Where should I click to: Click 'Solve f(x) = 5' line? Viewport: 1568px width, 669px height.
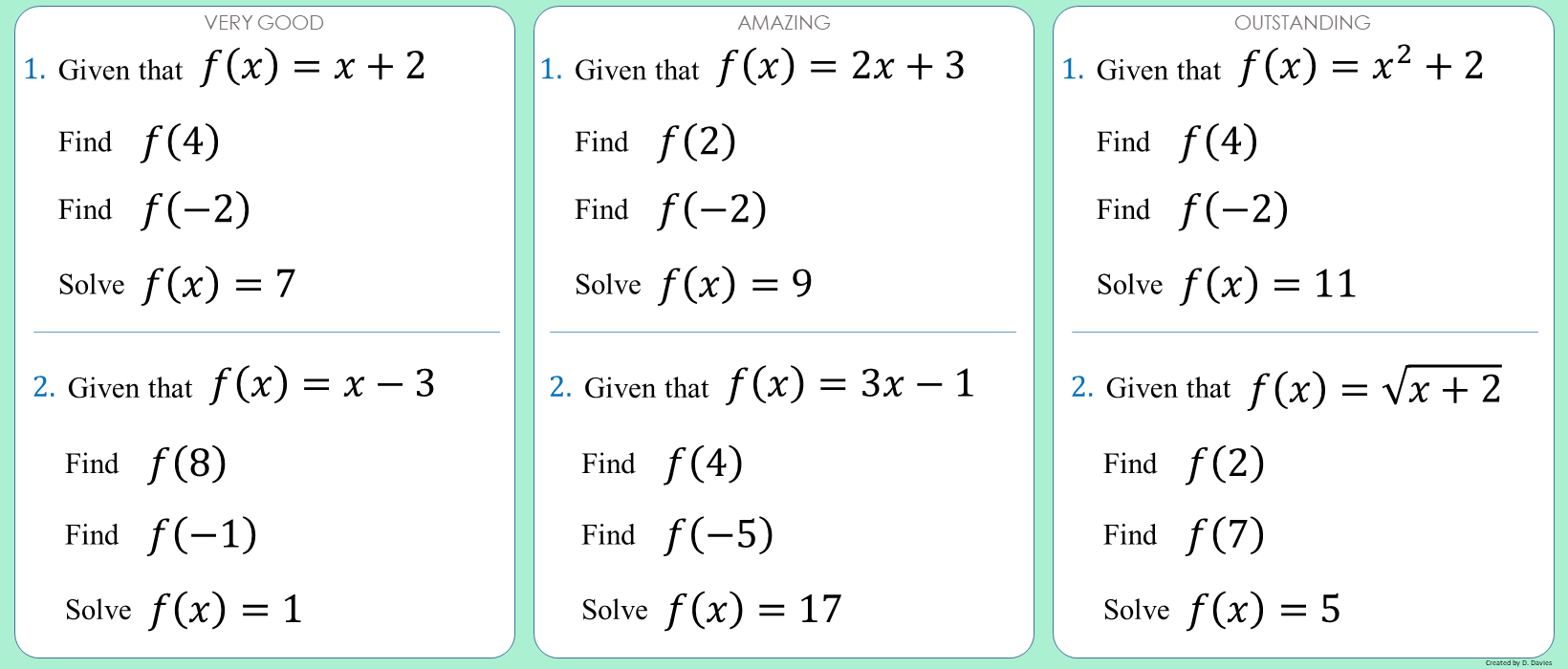tap(1222, 610)
